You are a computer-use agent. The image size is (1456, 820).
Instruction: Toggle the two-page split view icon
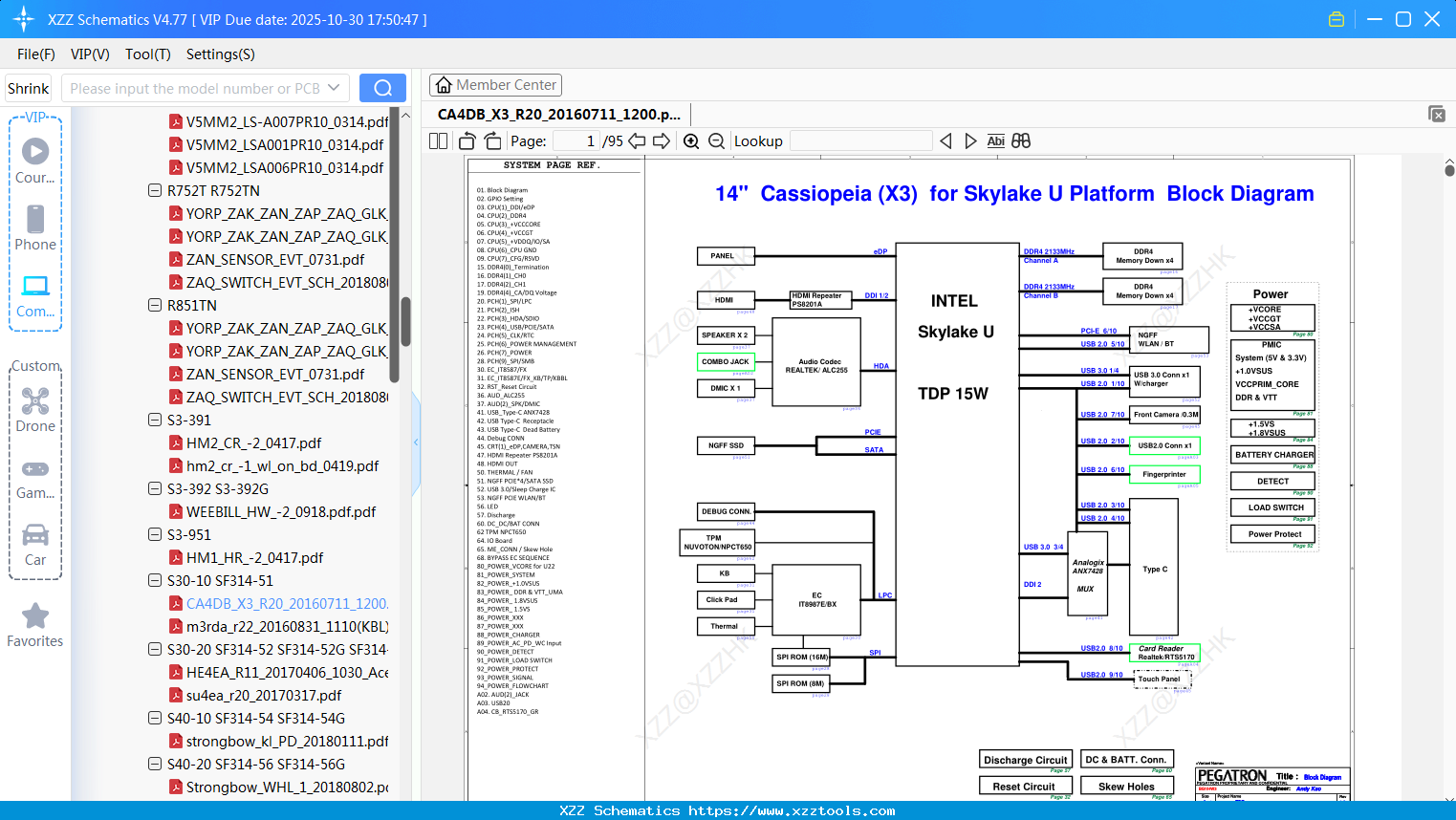(439, 141)
